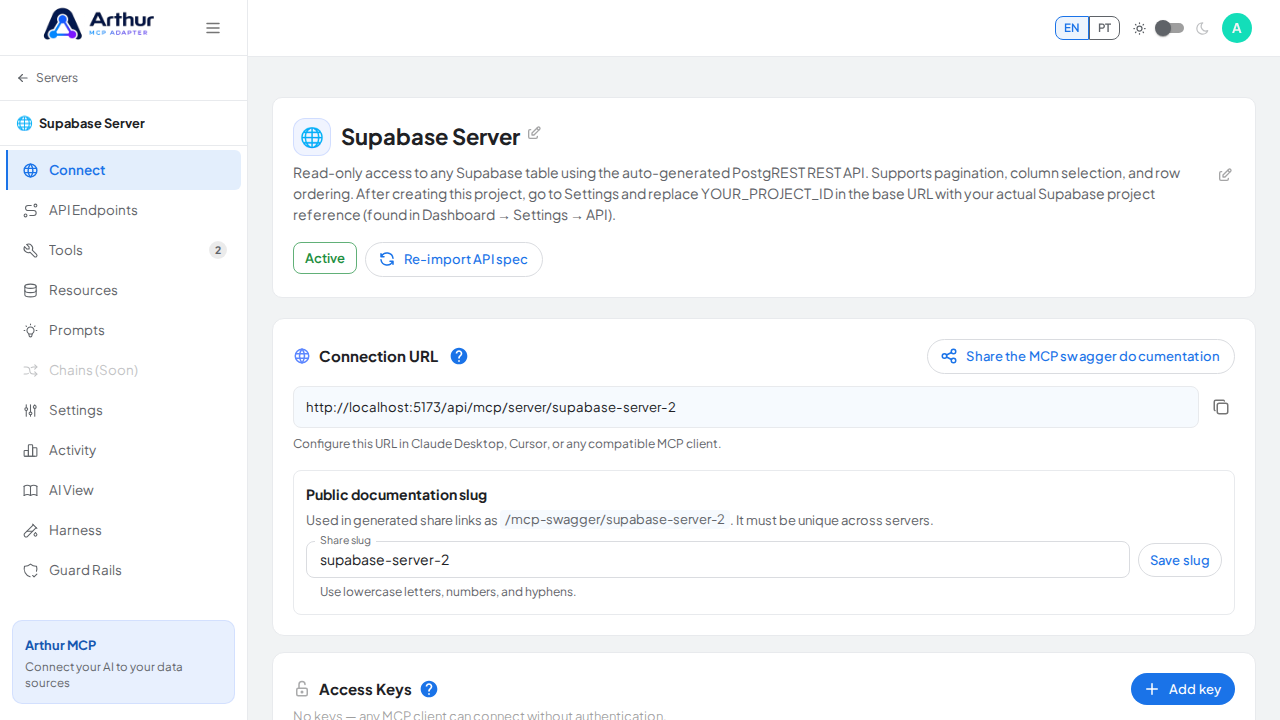The image size is (1280, 720).
Task: Click the Save slug button
Action: pyautogui.click(x=1180, y=560)
